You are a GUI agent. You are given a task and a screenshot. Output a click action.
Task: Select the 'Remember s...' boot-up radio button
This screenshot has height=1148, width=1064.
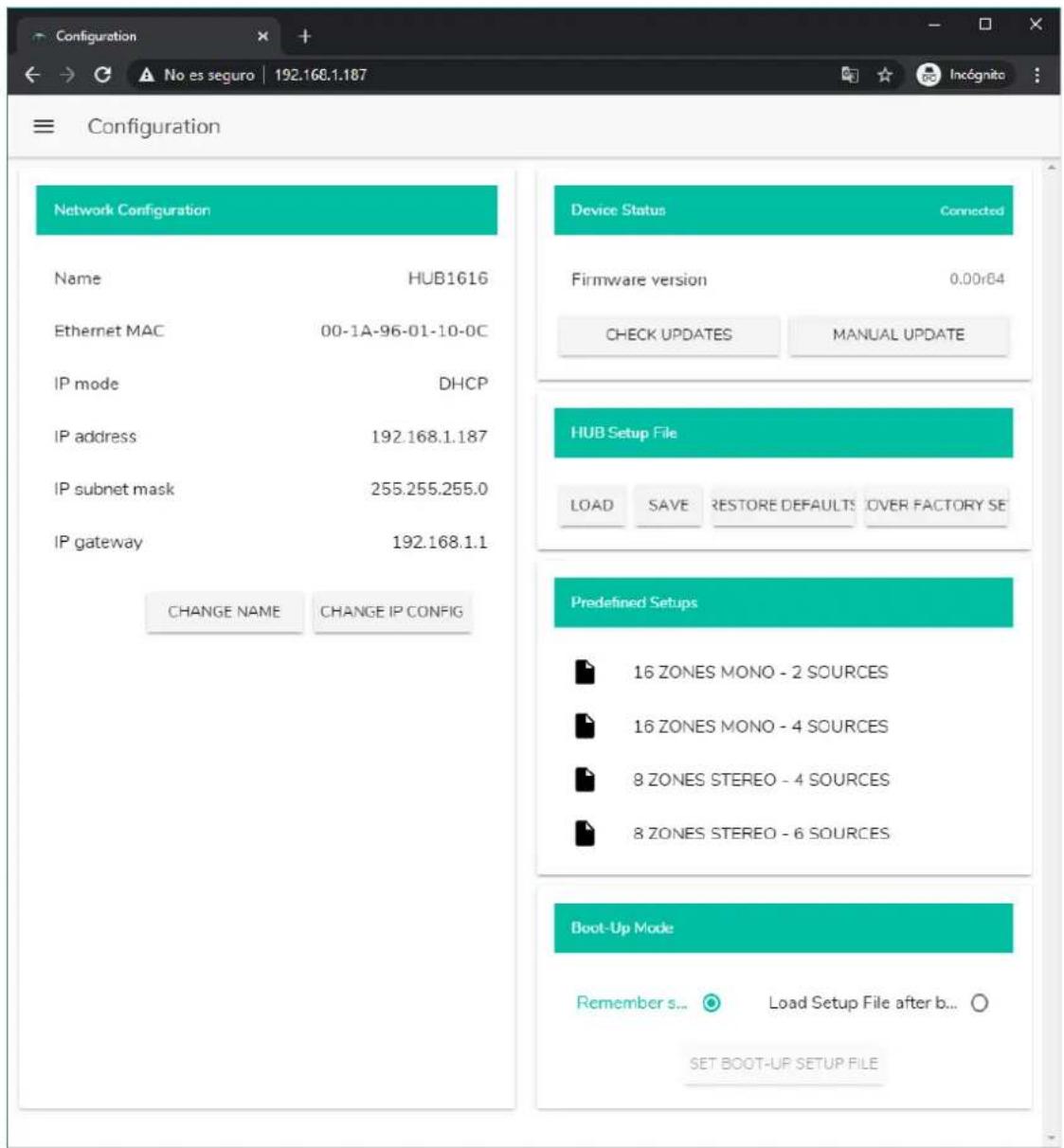[712, 1003]
